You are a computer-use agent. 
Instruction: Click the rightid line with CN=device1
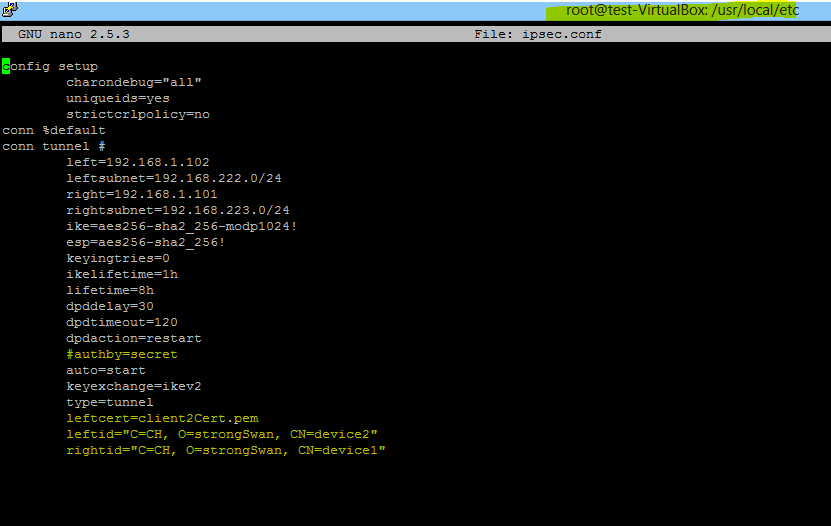[226, 450]
